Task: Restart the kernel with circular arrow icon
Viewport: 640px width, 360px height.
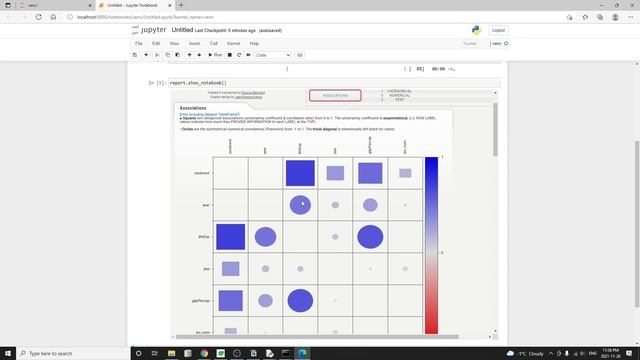Action: pos(239,55)
